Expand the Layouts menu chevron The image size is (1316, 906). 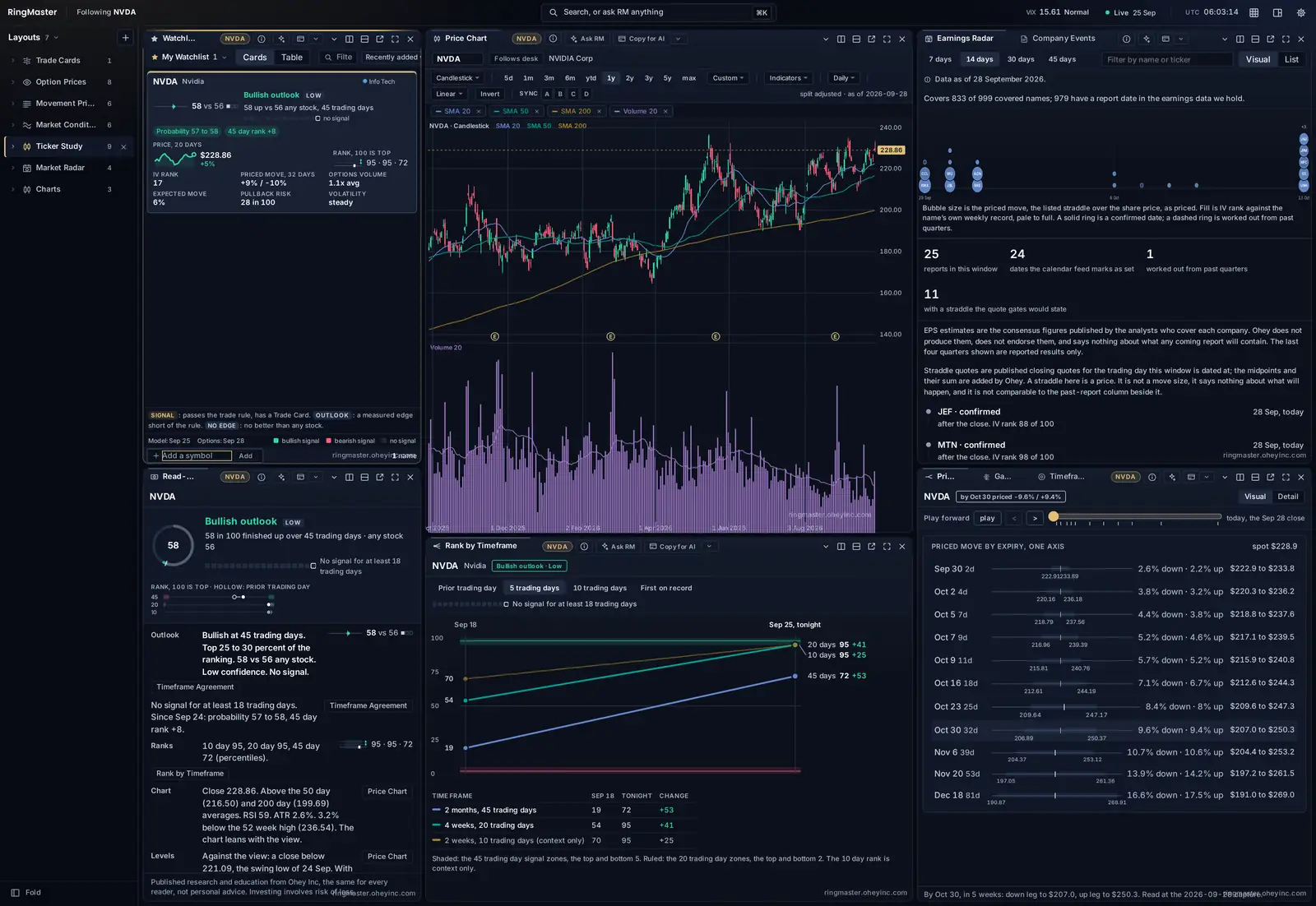point(56,38)
